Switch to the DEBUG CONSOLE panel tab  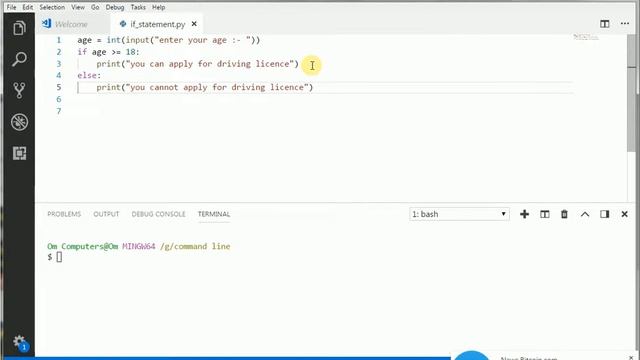pyautogui.click(x=158, y=214)
